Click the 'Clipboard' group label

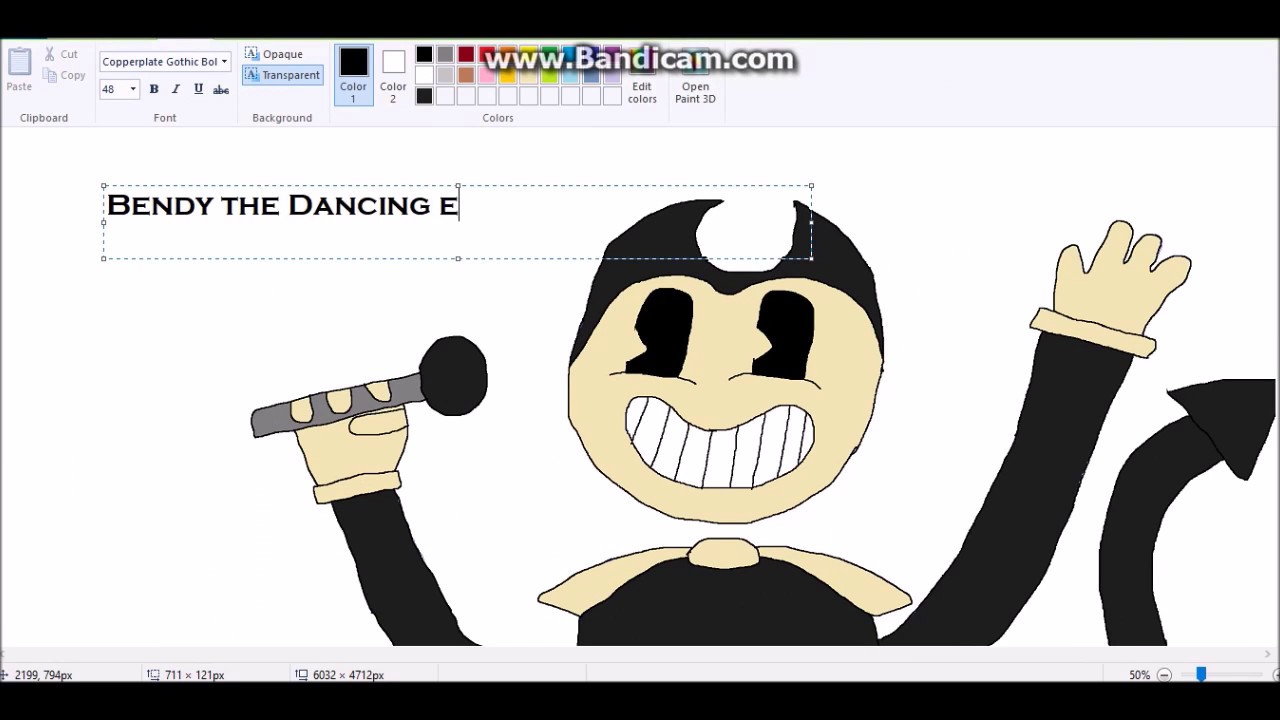pyautogui.click(x=44, y=118)
